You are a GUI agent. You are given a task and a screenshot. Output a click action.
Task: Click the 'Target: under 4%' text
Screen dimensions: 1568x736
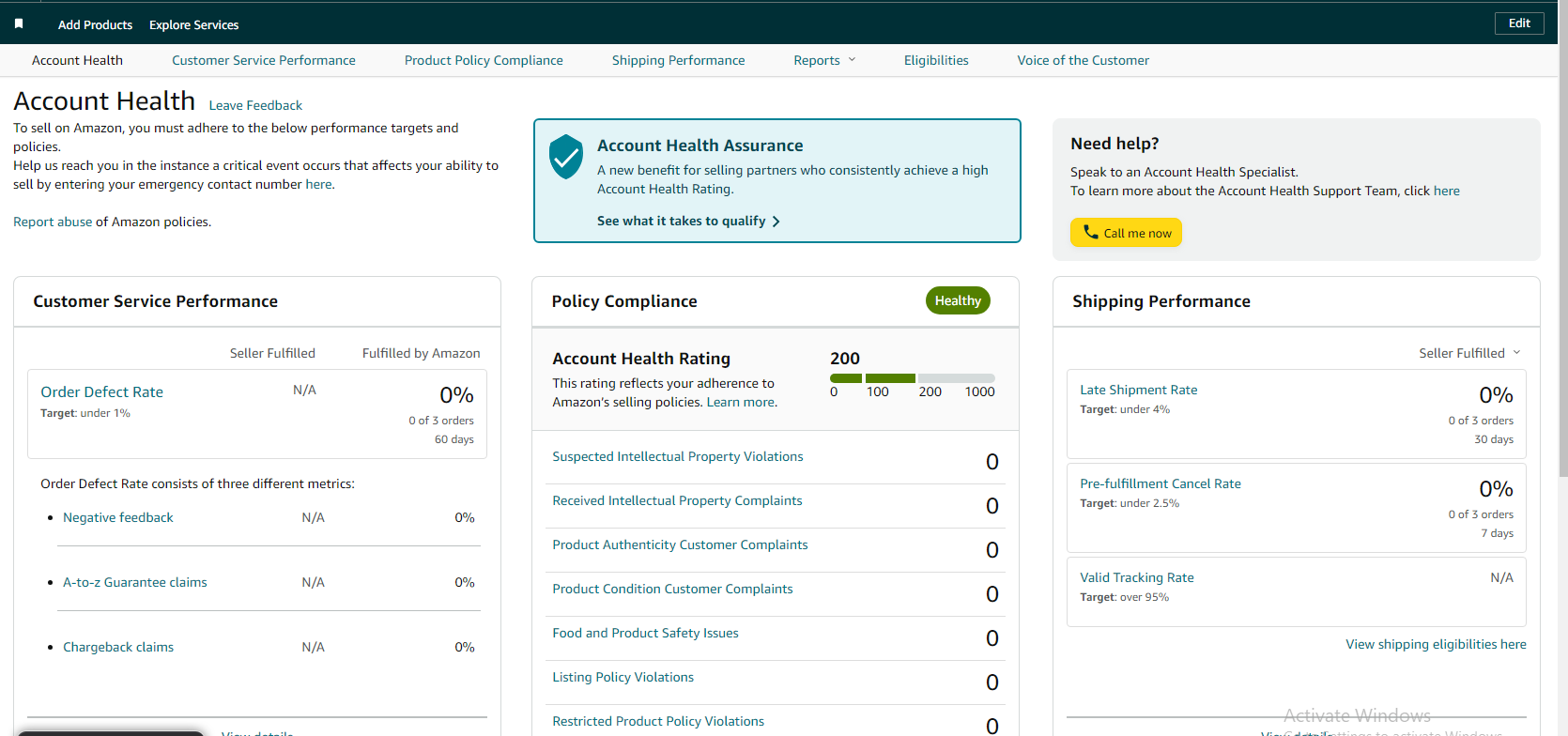pyautogui.click(x=1125, y=409)
